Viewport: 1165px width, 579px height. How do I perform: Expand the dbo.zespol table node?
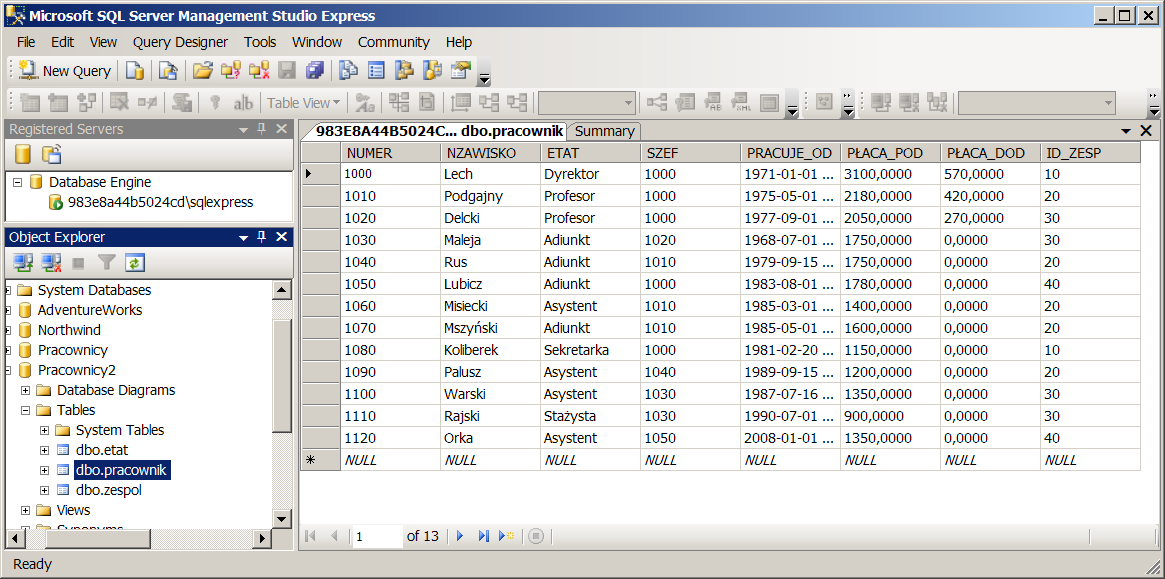(x=45, y=491)
